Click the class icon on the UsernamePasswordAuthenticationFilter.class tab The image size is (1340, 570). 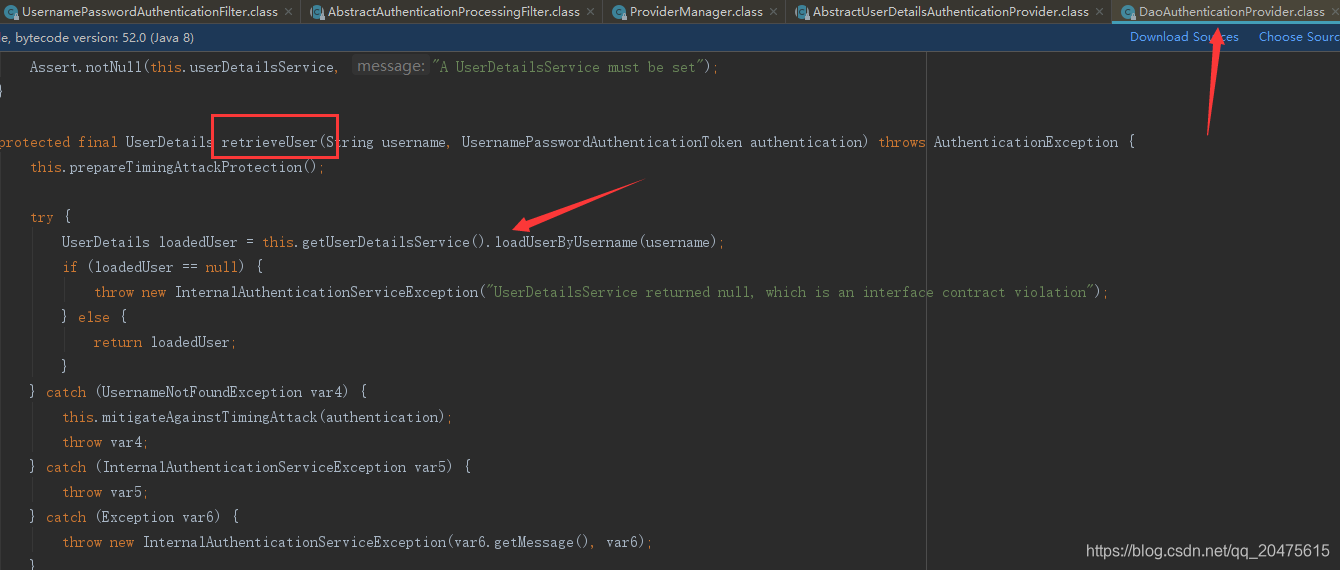[10, 12]
